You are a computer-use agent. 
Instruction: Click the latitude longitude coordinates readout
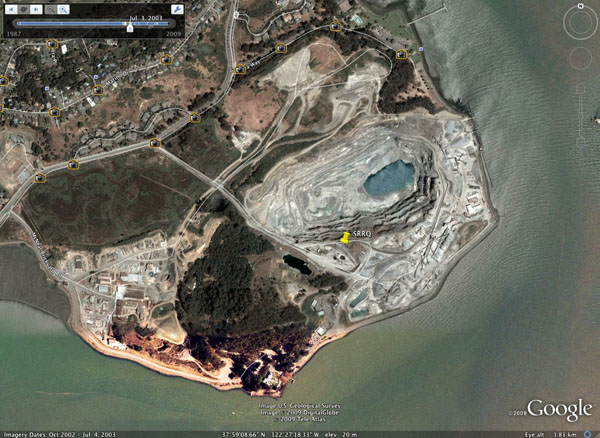(x=257, y=433)
